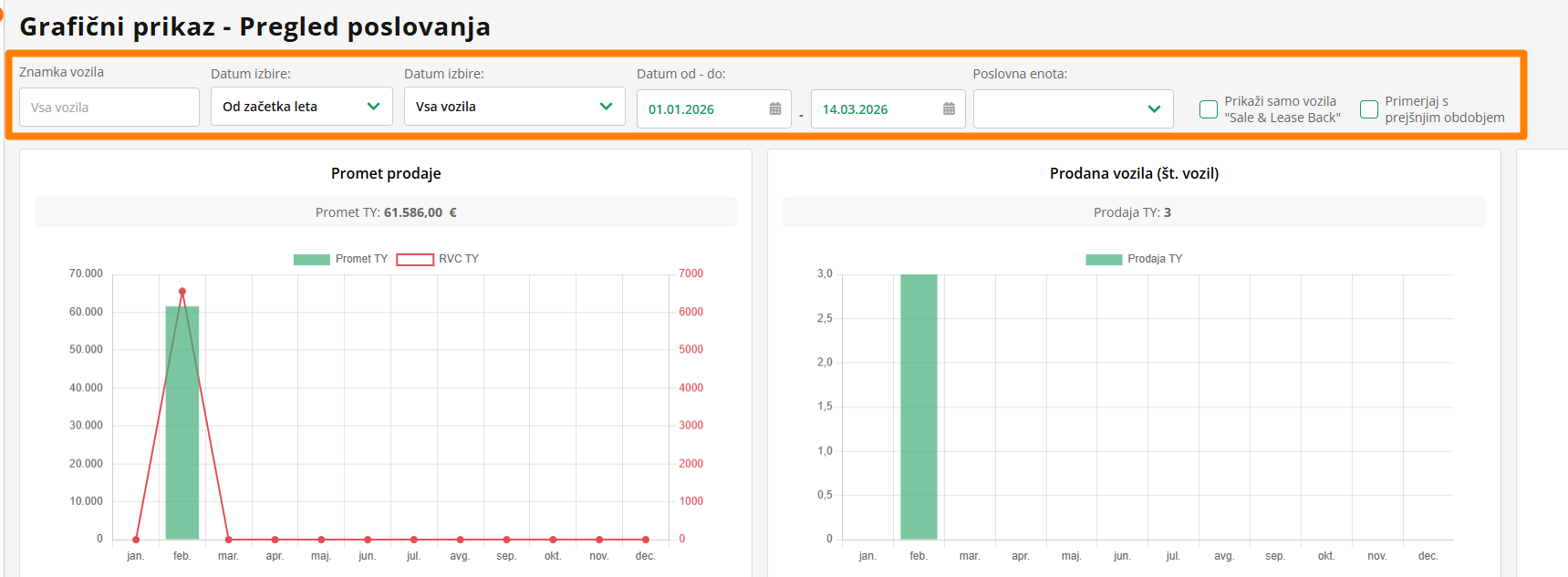Screen dimensions: 1568x577
Task: Click the RVC TY data point for January
Action: coord(136,540)
